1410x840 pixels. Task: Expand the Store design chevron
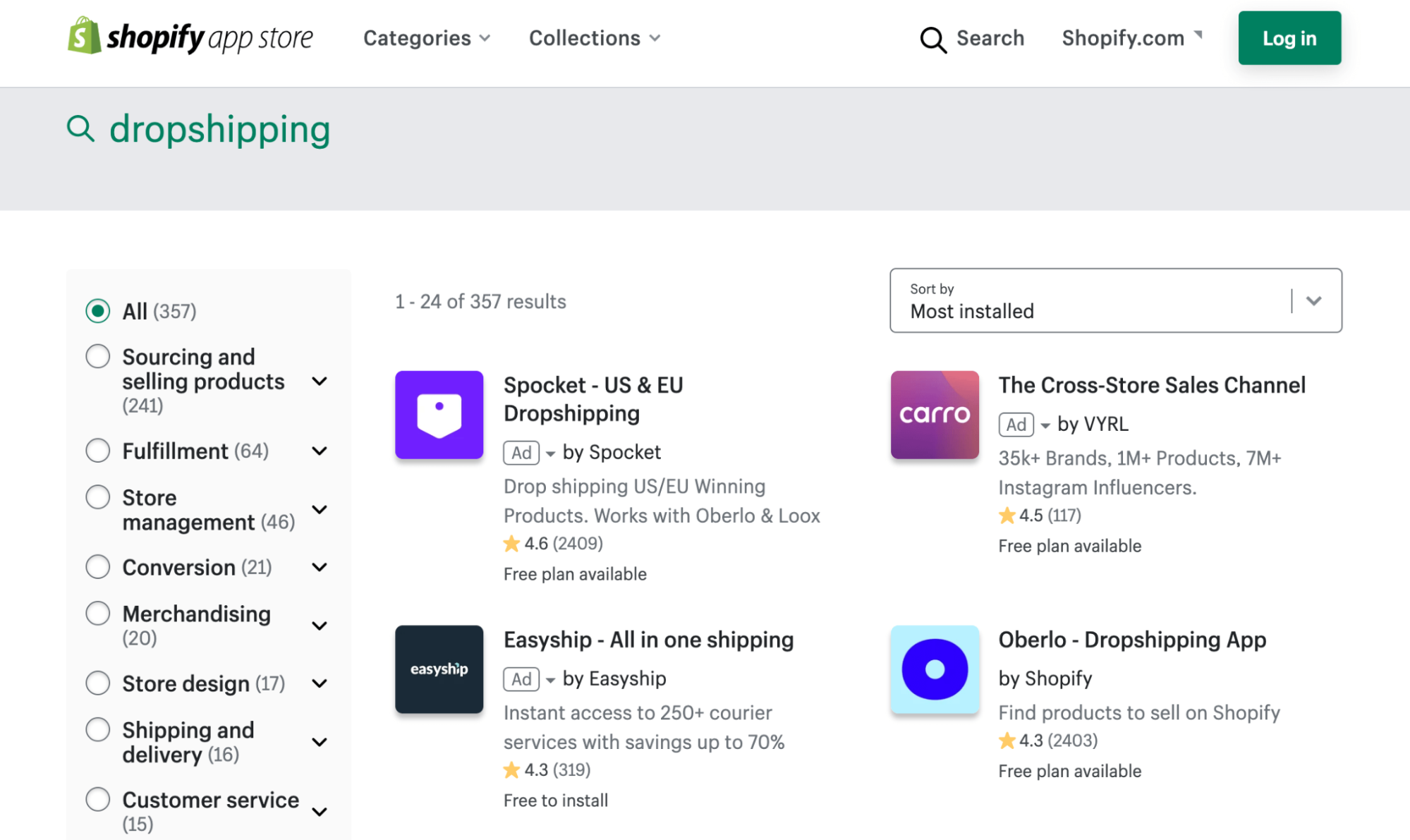pos(320,684)
